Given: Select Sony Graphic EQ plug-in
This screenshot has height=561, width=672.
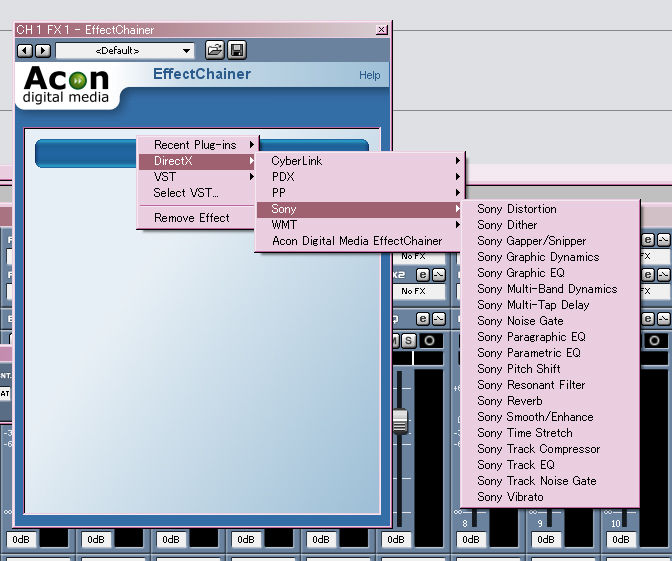Looking at the screenshot, I should click(550, 273).
